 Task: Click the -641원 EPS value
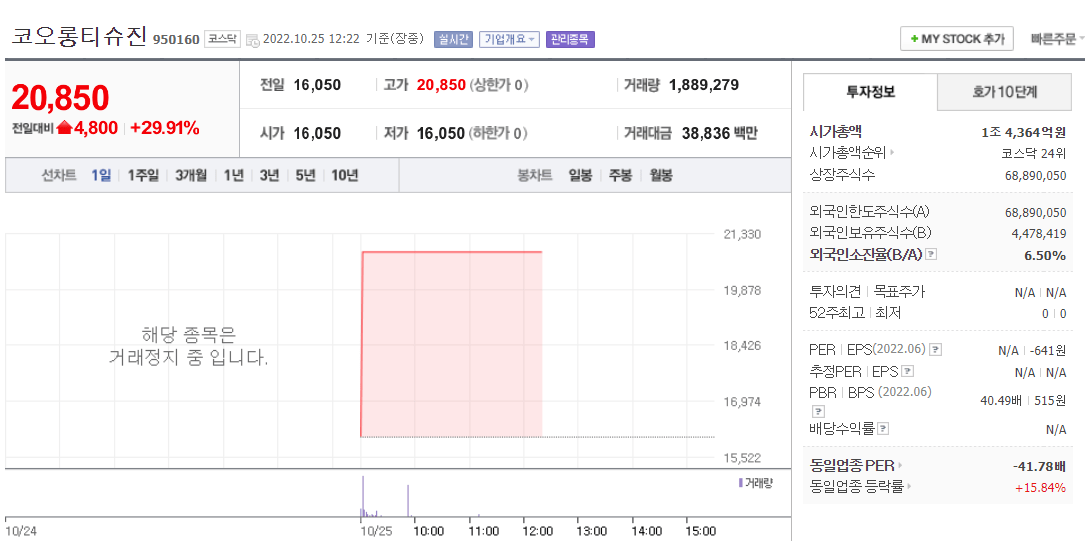tap(1048, 351)
